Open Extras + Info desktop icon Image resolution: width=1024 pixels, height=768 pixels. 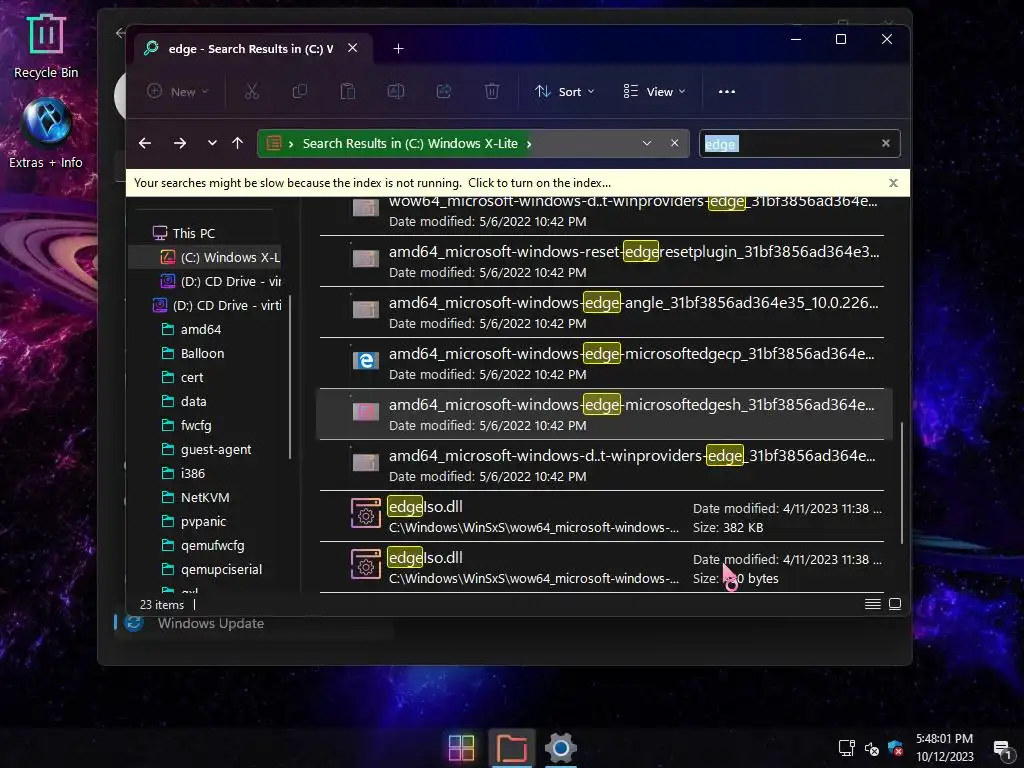point(46,133)
